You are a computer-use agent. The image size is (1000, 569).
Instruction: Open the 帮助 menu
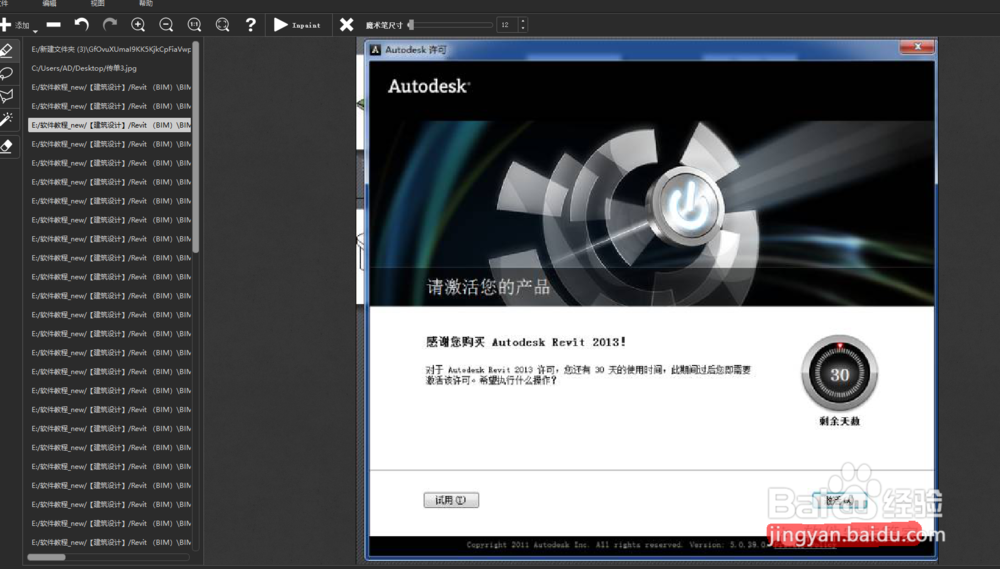click(x=146, y=3)
